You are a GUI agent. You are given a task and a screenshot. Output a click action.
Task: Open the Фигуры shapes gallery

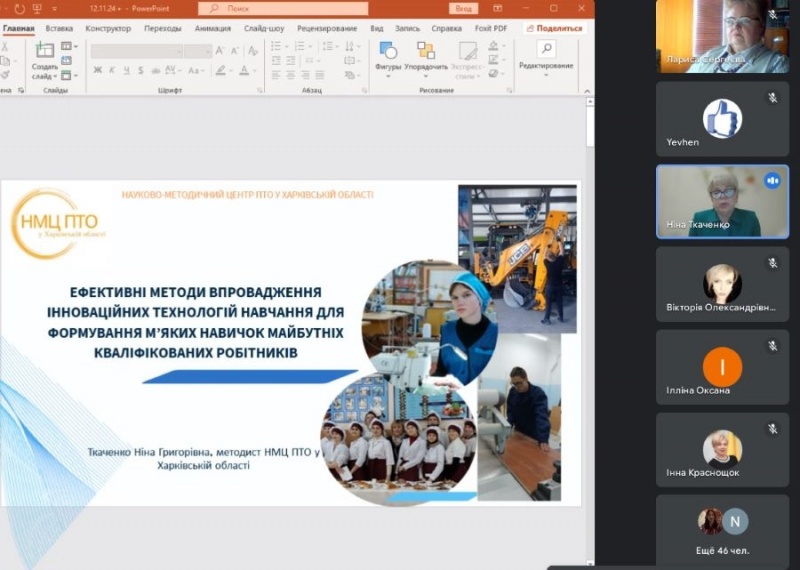click(388, 50)
